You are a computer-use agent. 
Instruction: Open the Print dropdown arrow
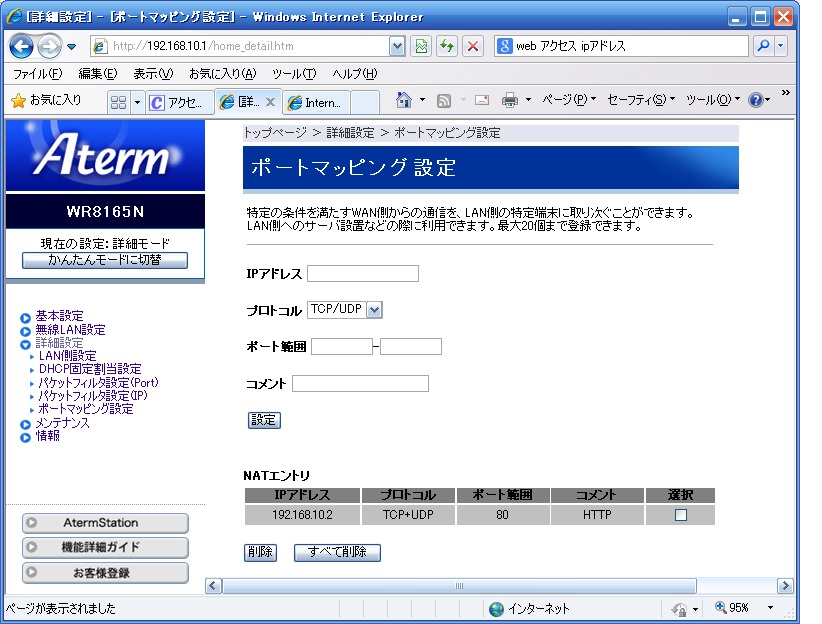(528, 100)
